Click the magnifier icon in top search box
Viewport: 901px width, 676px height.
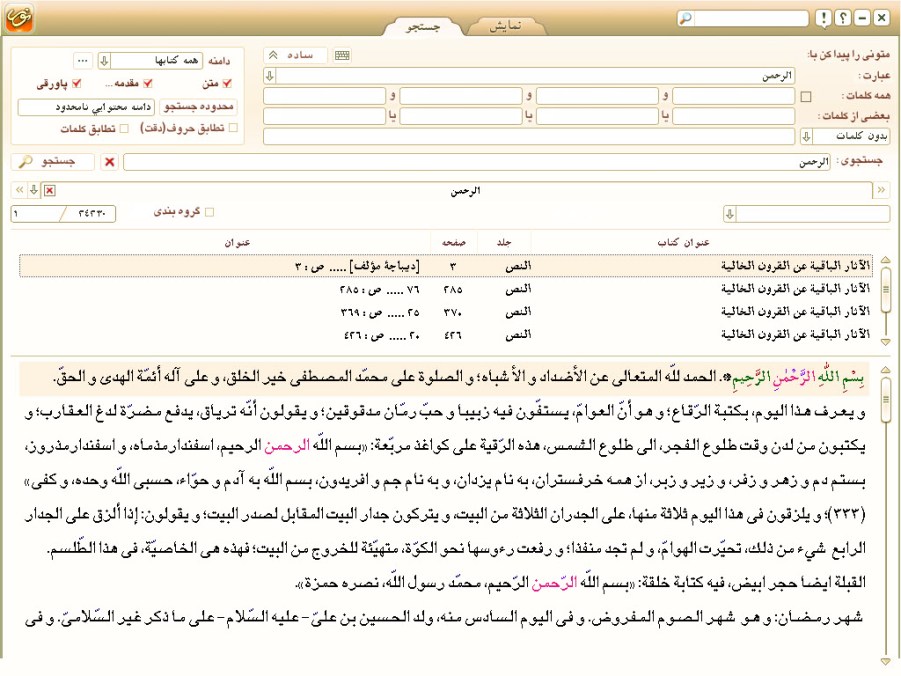pyautogui.click(x=686, y=18)
